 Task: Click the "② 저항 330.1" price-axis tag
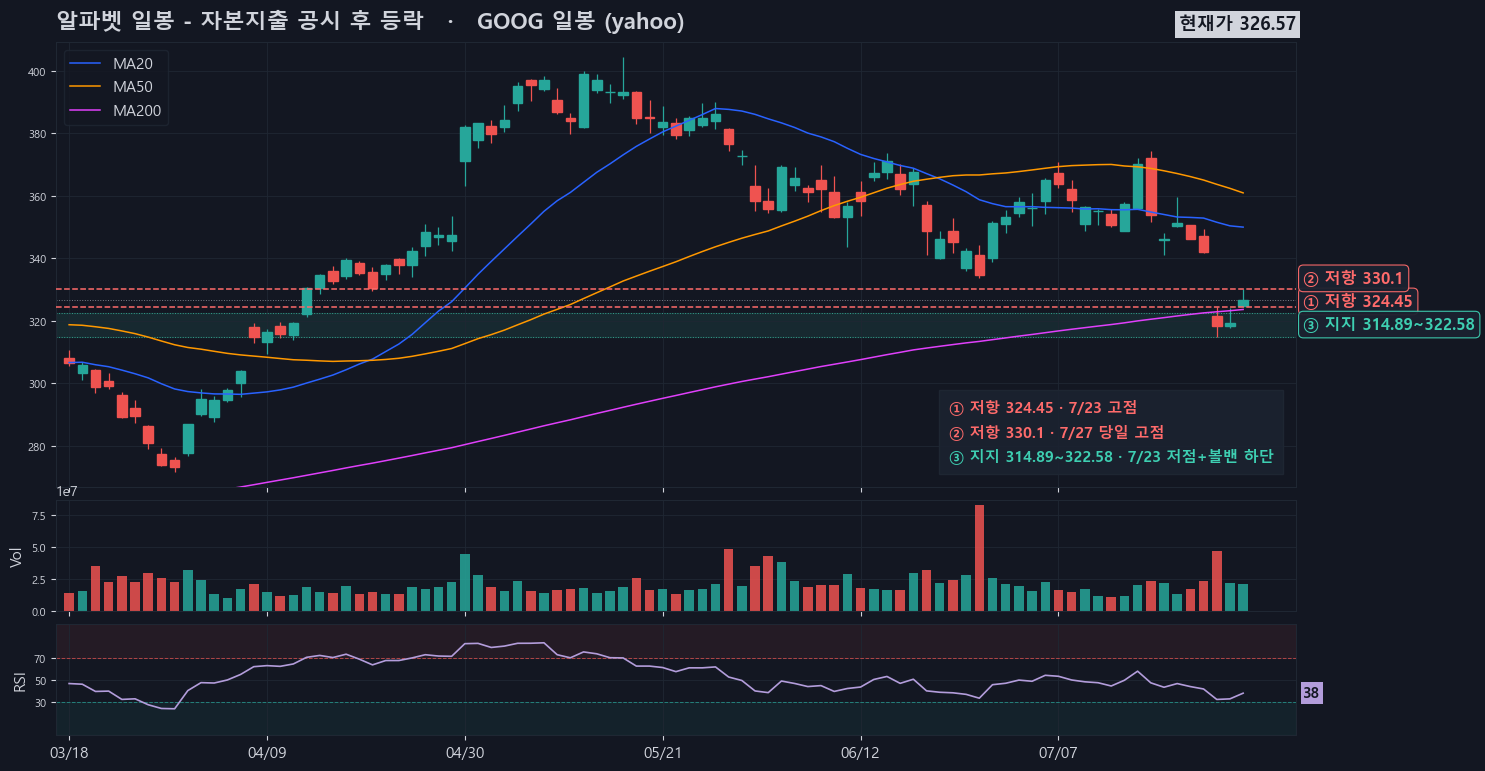(x=1354, y=279)
